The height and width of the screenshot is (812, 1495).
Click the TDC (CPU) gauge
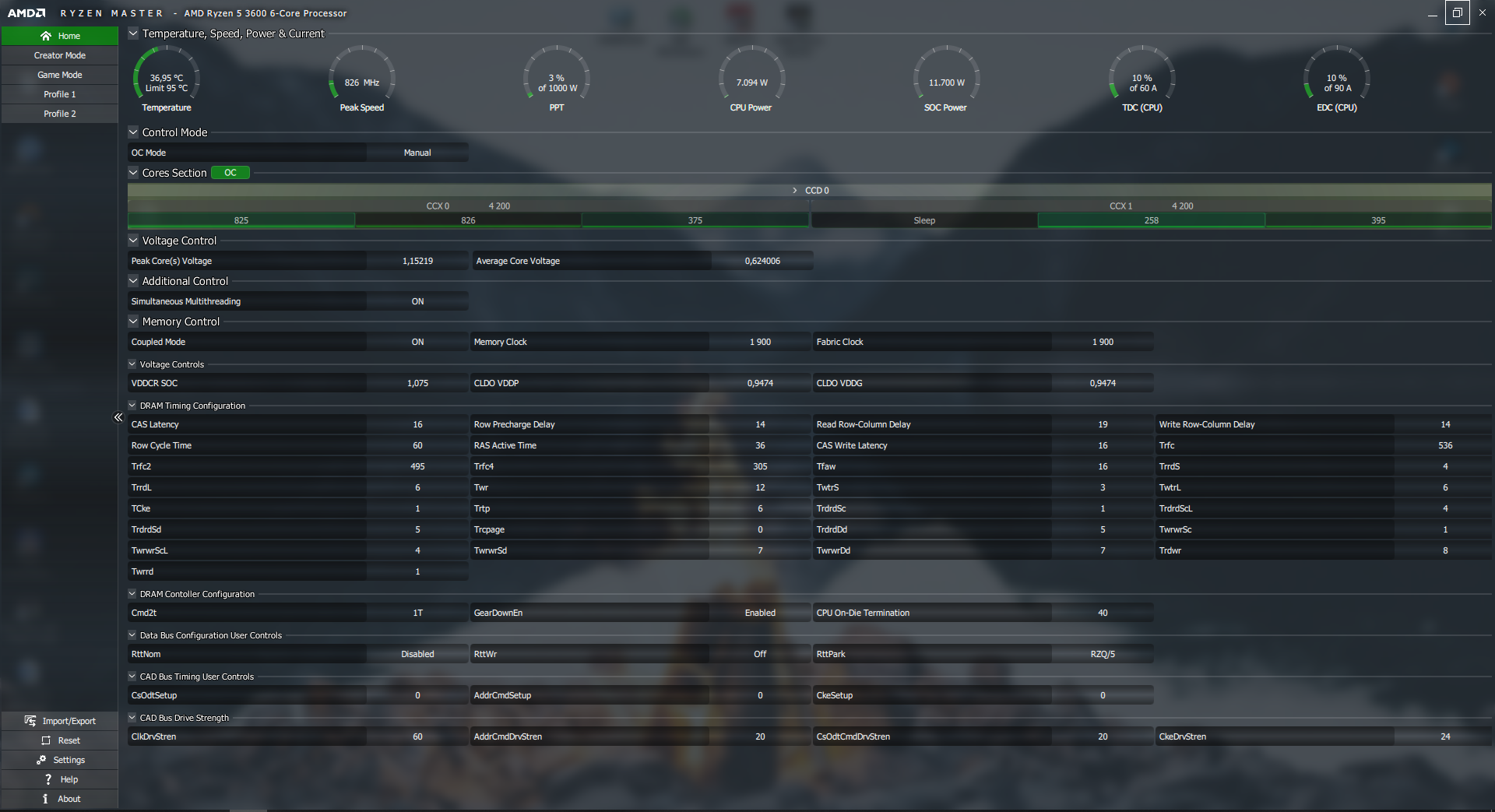[x=1142, y=79]
